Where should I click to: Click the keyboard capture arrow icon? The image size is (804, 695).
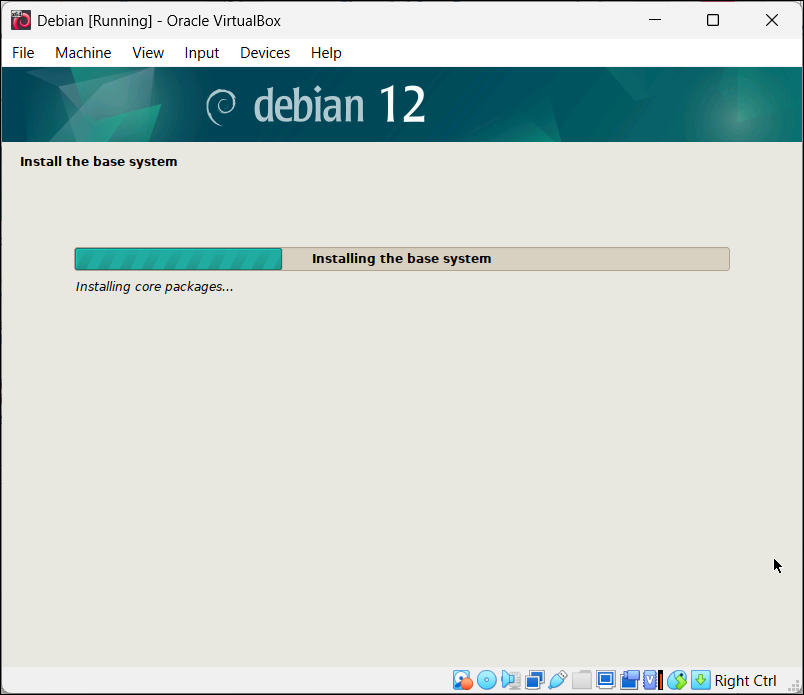700,681
